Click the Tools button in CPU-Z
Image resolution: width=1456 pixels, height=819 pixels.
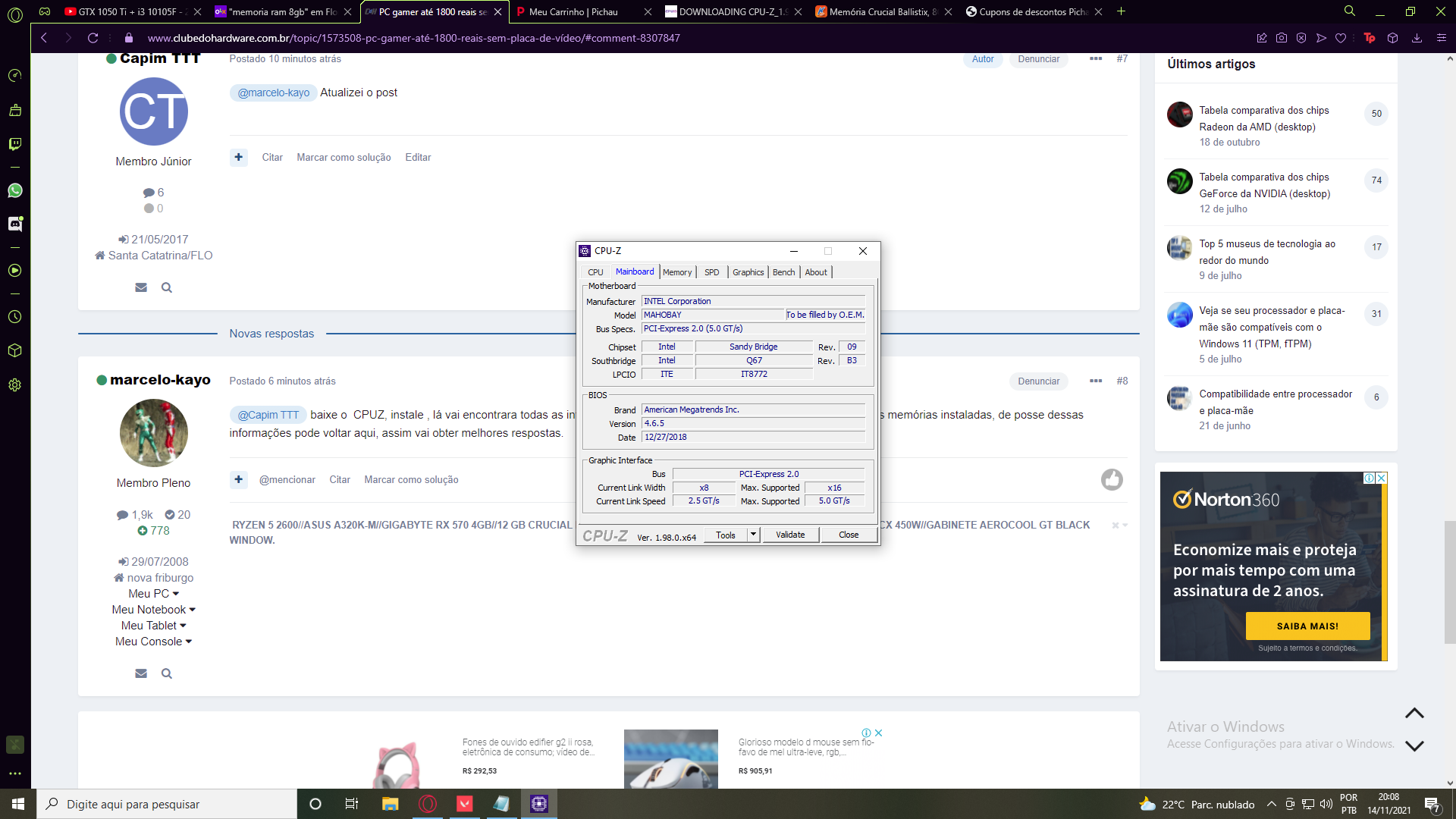726,535
